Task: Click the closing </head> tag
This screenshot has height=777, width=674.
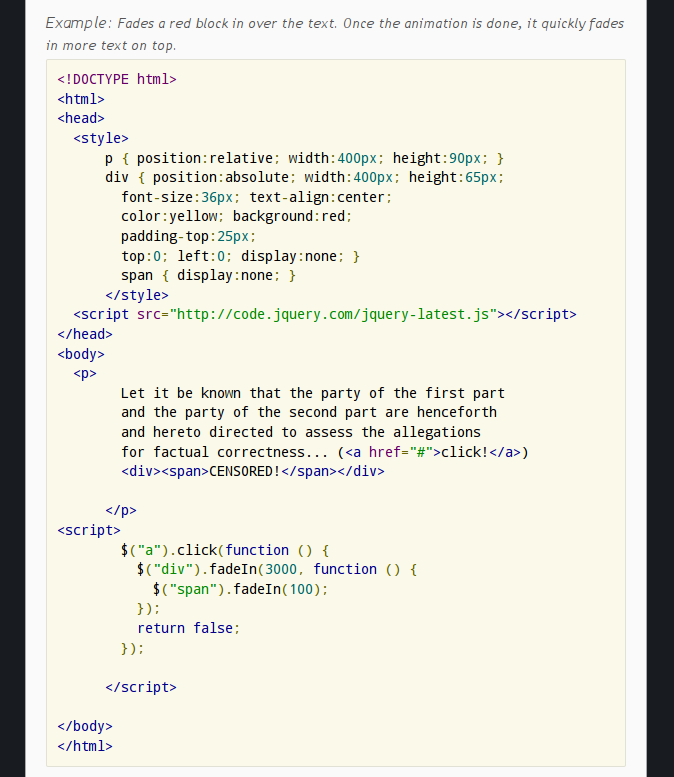Action: pos(85,334)
